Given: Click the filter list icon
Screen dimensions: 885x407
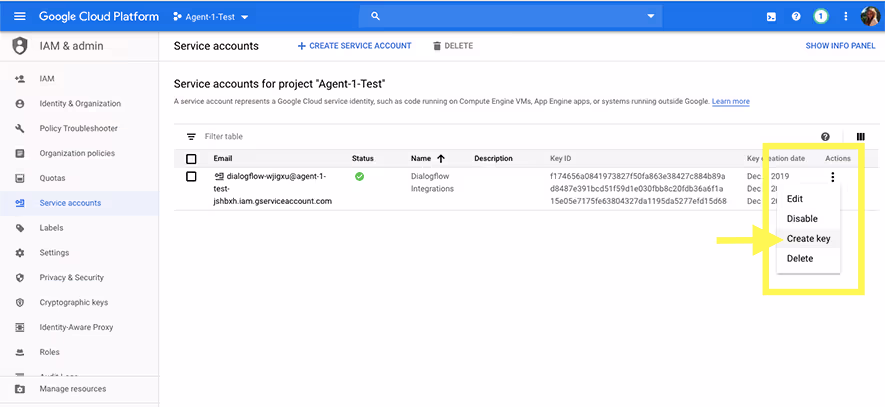Looking at the screenshot, I should (191, 137).
